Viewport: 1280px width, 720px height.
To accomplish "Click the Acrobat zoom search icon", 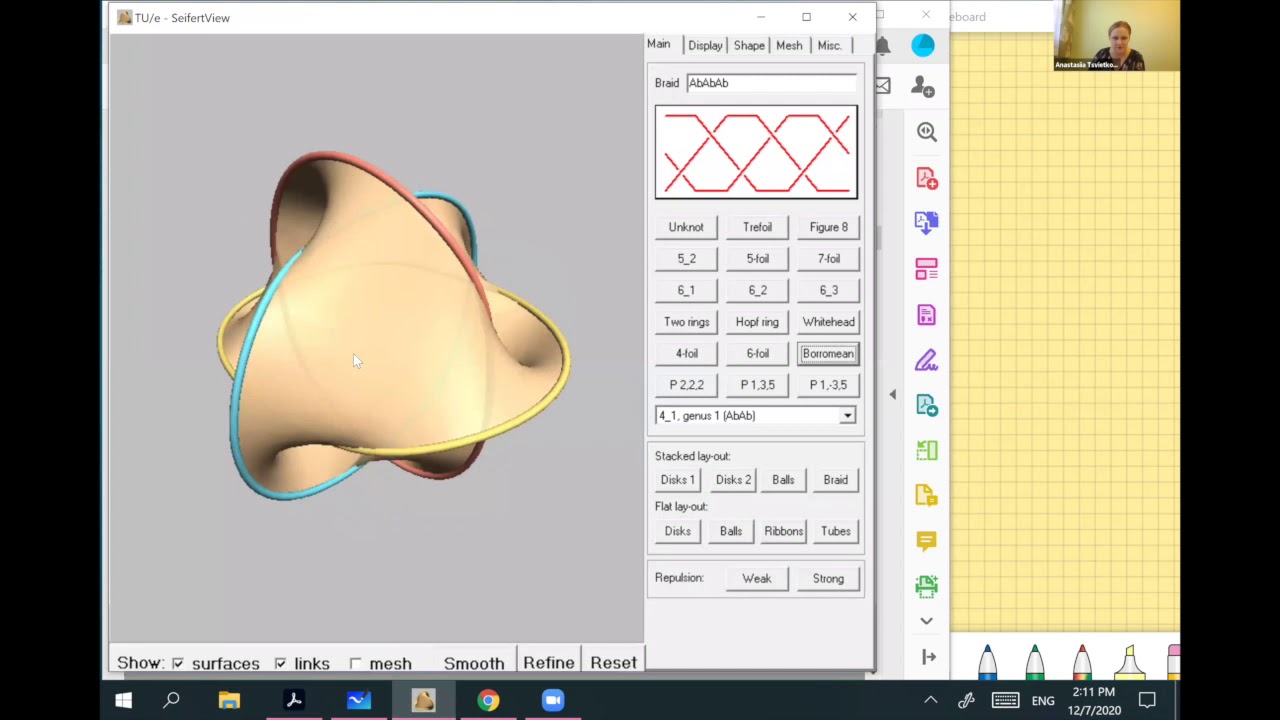I will [x=926, y=132].
